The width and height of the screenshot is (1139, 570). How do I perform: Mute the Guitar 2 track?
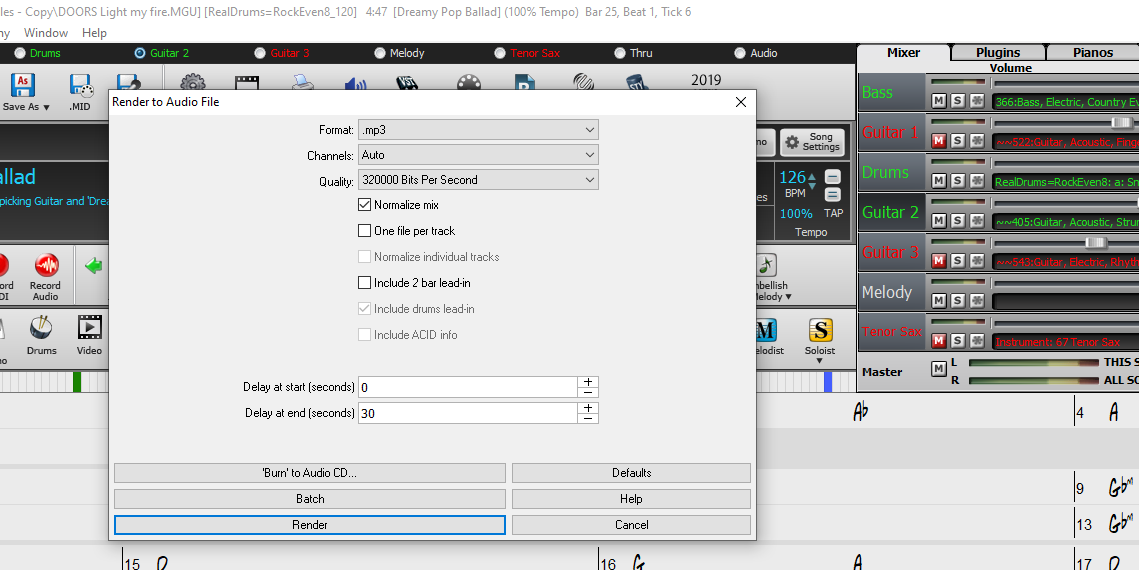[939, 220]
